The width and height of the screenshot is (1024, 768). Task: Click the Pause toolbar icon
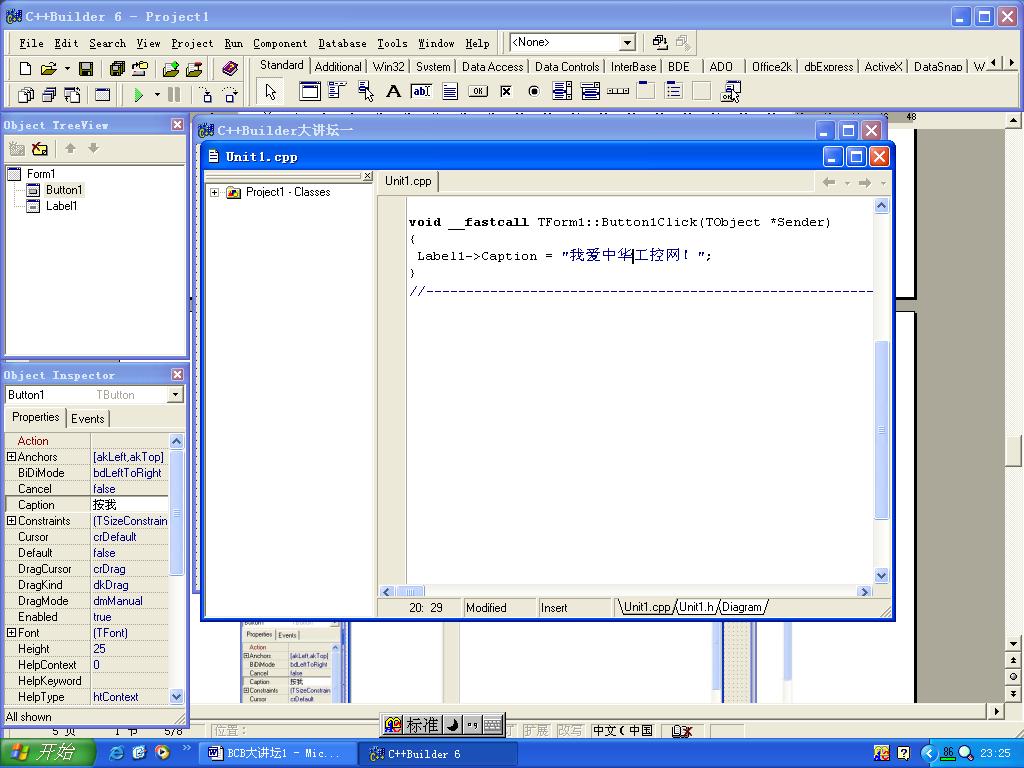click(x=174, y=95)
